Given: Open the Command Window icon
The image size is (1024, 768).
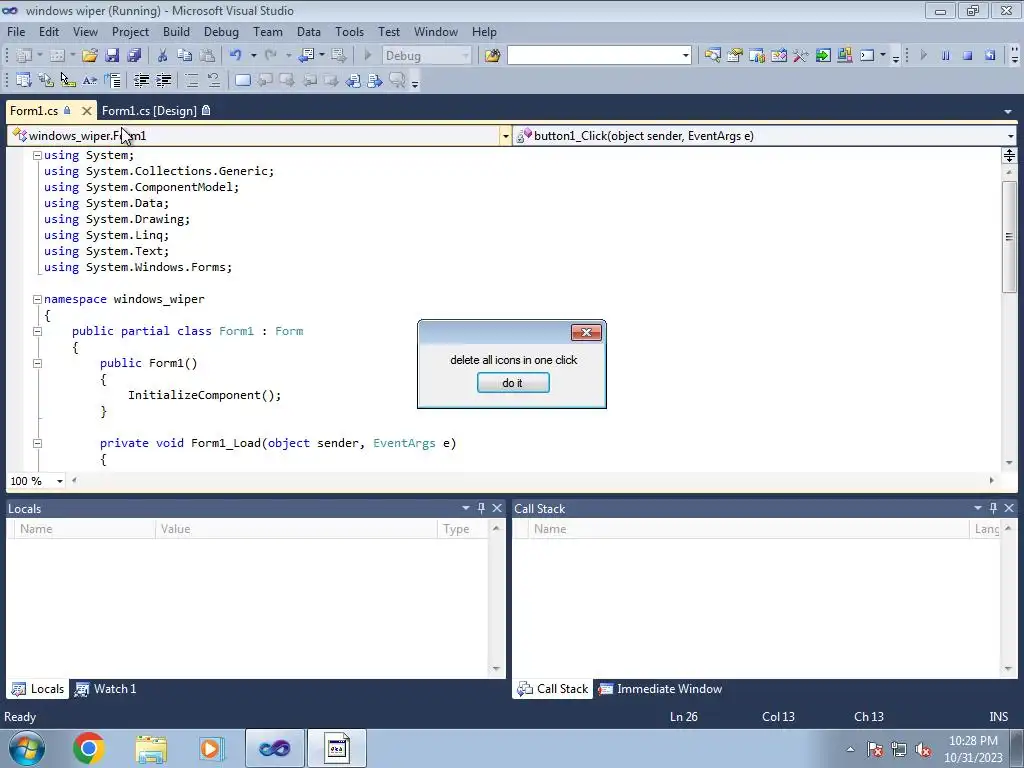Looking at the screenshot, I should 867,56.
